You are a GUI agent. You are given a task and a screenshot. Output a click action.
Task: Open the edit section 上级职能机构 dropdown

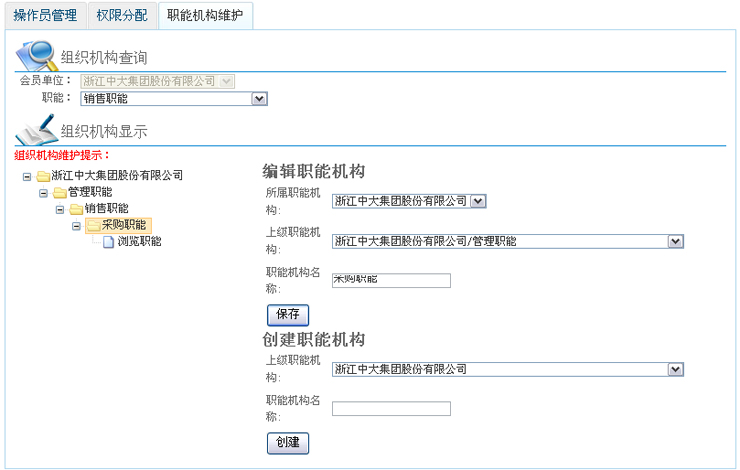pos(675,242)
